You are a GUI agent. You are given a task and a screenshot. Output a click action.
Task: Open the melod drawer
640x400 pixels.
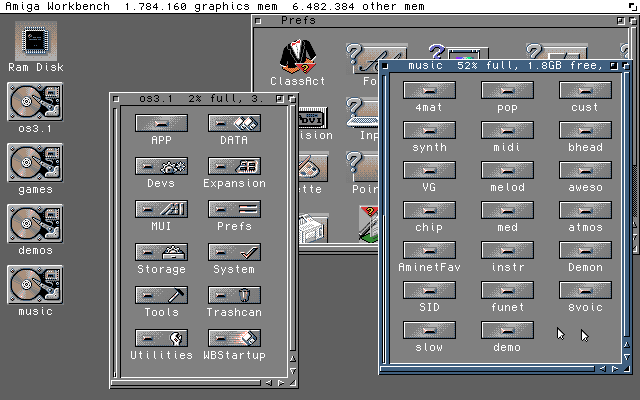[507, 170]
